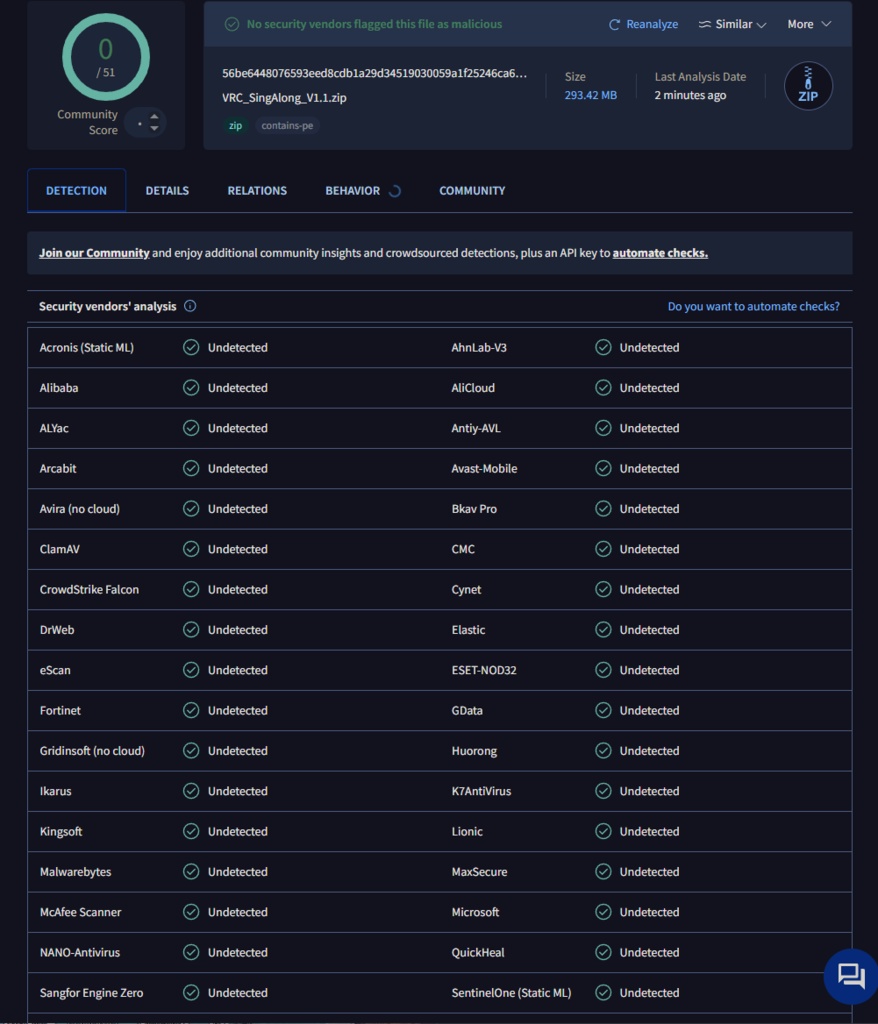Click the Acronis (Static ML) check icon

[x=191, y=347]
